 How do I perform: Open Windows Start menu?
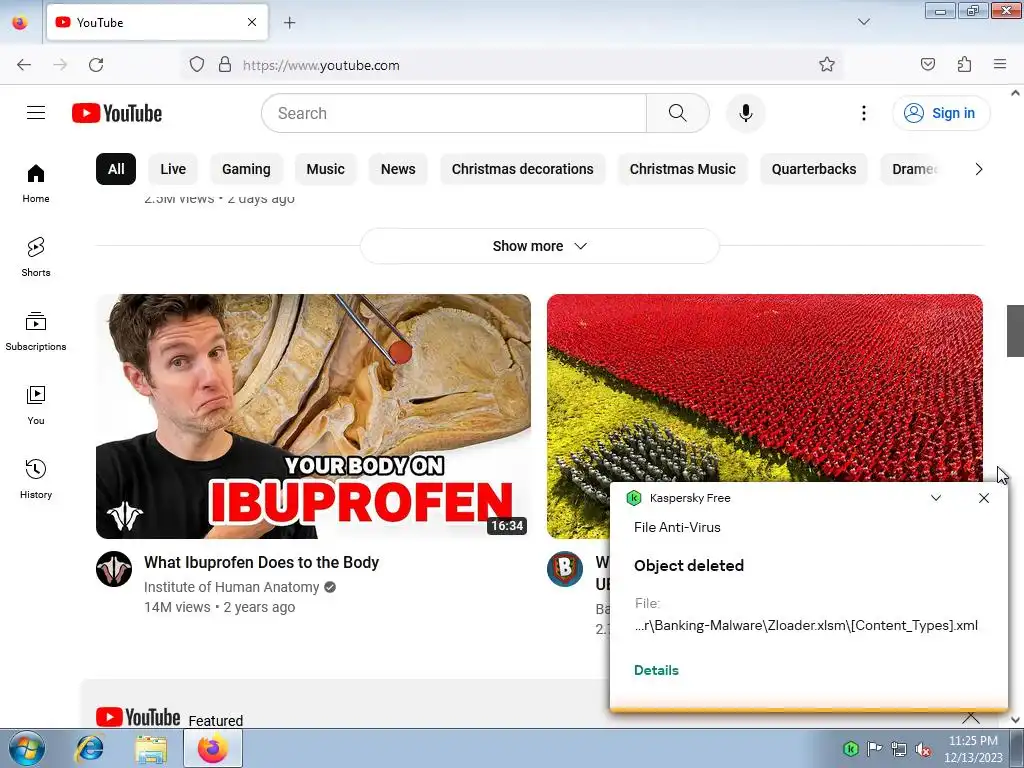pos(27,748)
